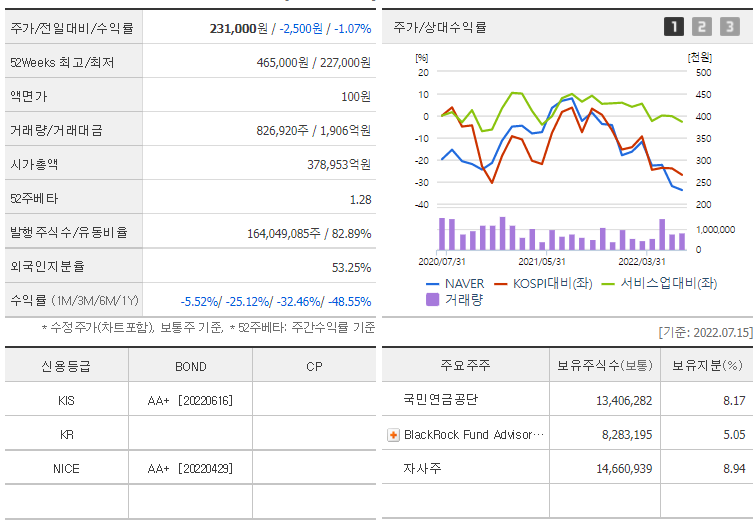This screenshot has width=756, height=523.
Task: Select the 1Y return -48.55%
Action: [x=350, y=302]
